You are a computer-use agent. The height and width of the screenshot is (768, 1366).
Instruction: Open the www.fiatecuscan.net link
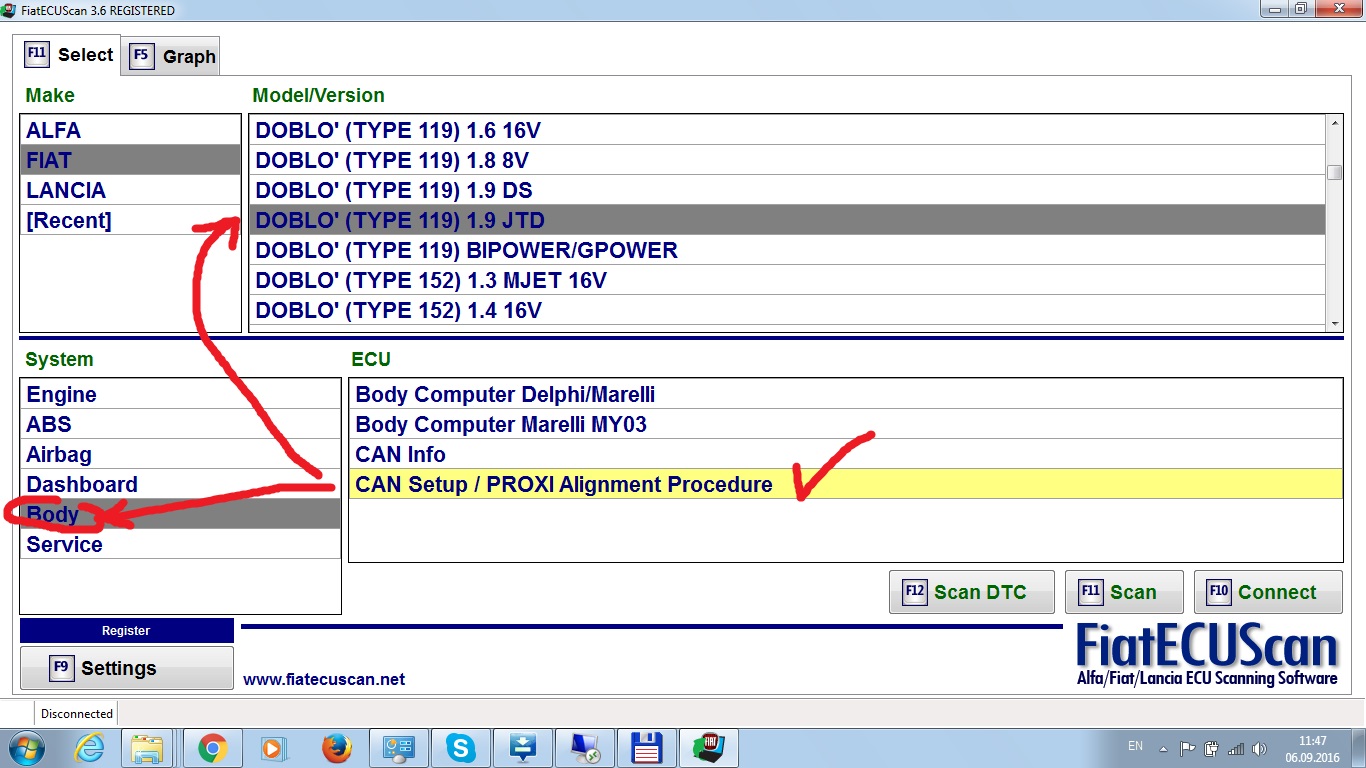pyautogui.click(x=324, y=679)
